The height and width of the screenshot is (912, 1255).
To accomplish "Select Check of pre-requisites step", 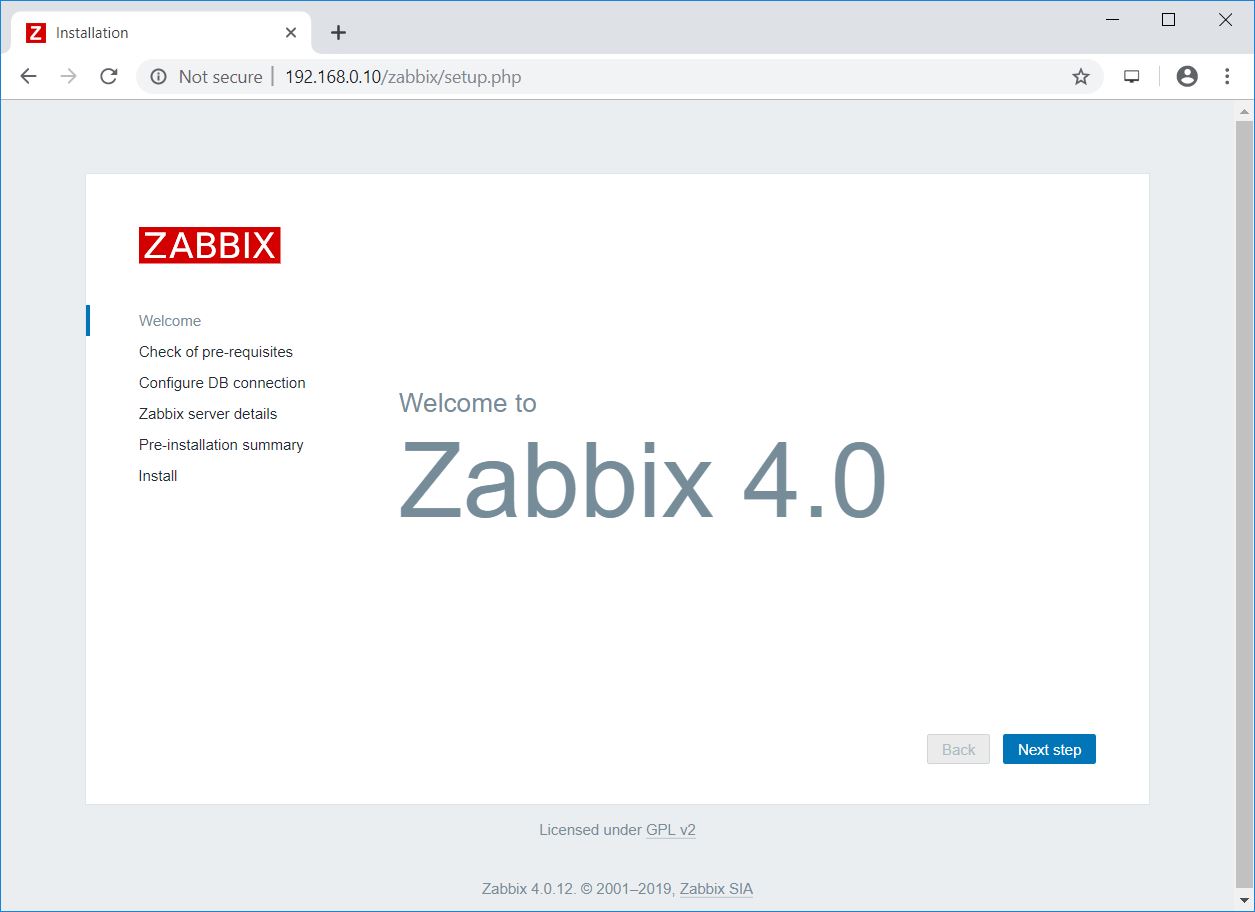I will click(216, 352).
